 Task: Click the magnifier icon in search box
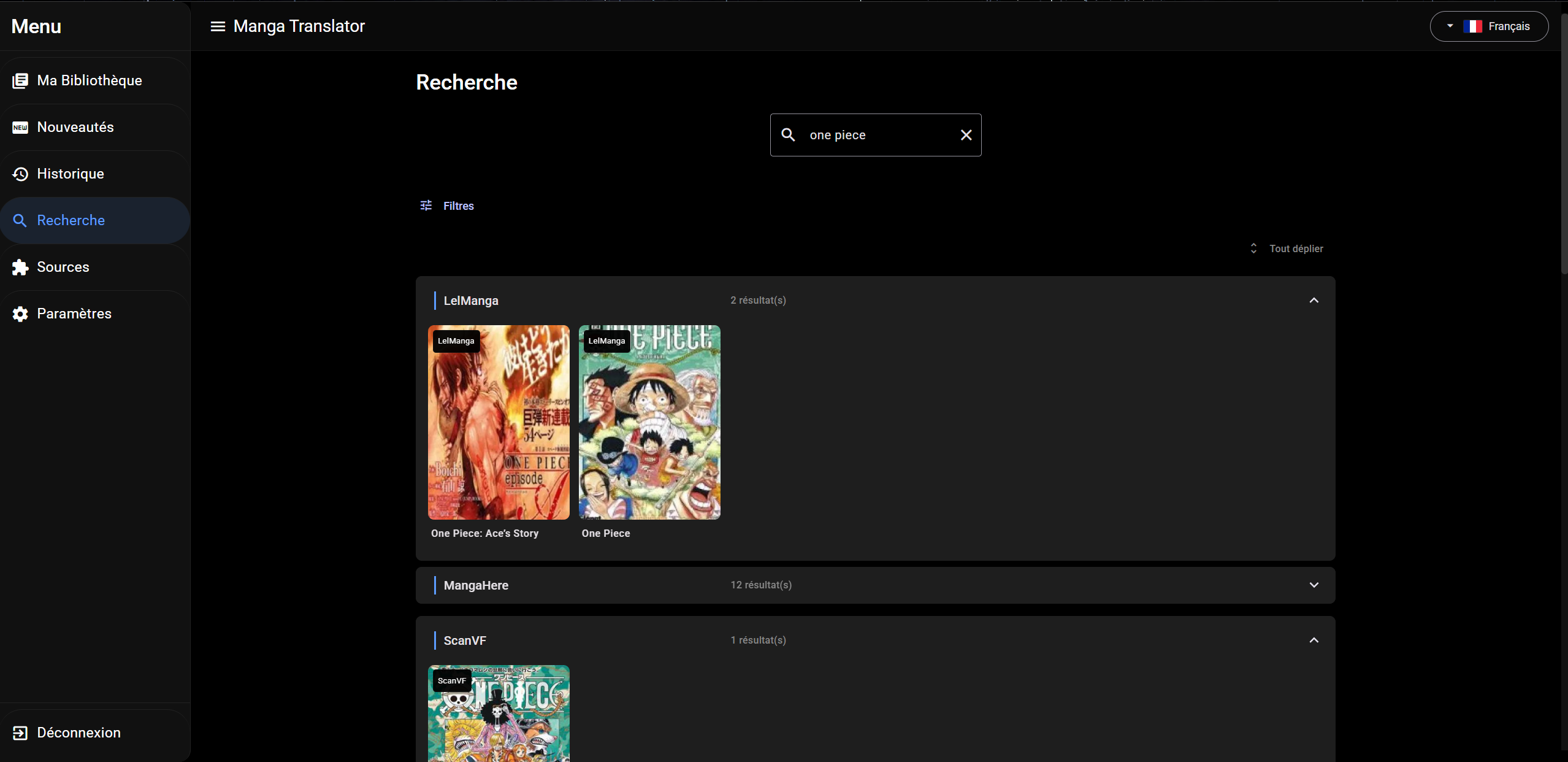click(x=789, y=134)
